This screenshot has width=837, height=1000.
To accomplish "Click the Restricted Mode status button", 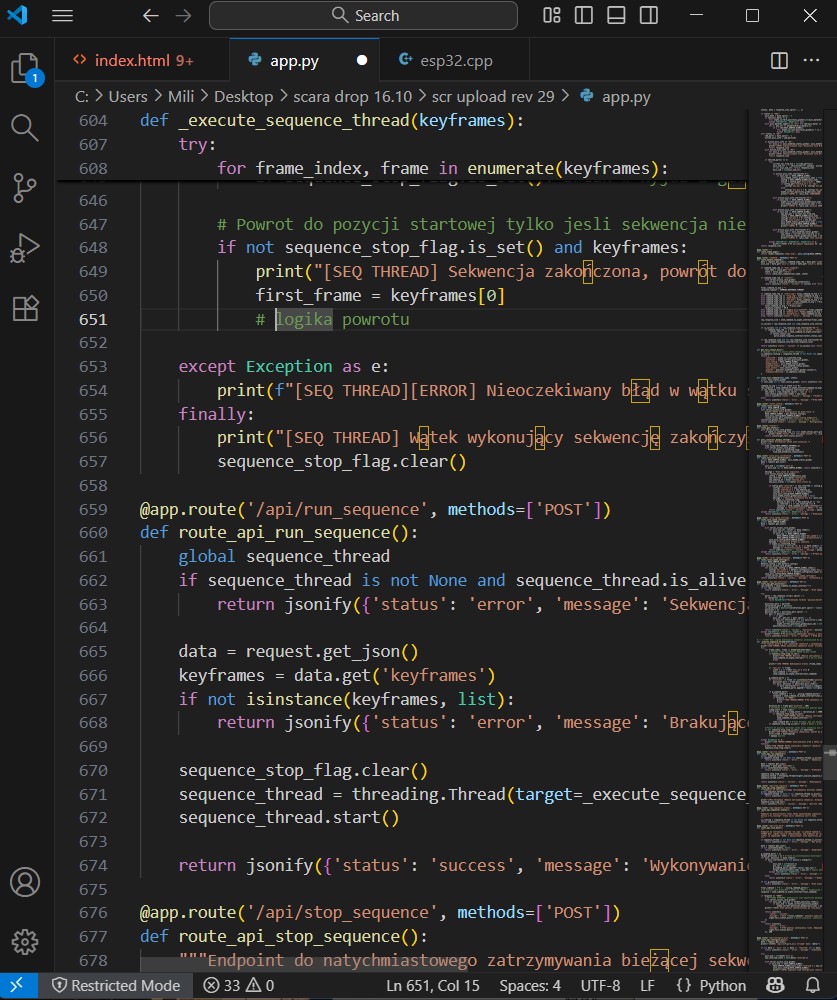I will (115, 985).
